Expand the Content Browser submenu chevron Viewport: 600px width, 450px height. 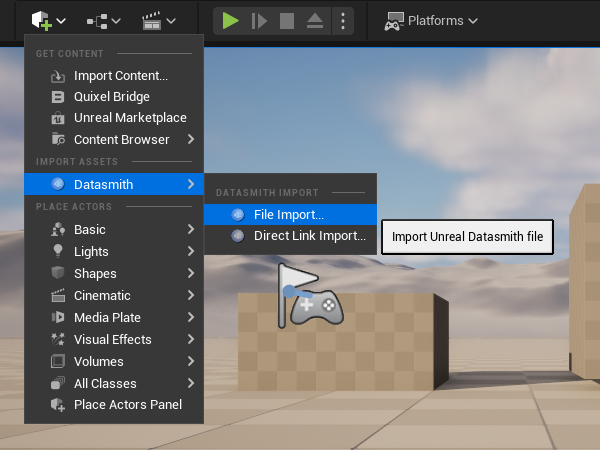(x=191, y=139)
